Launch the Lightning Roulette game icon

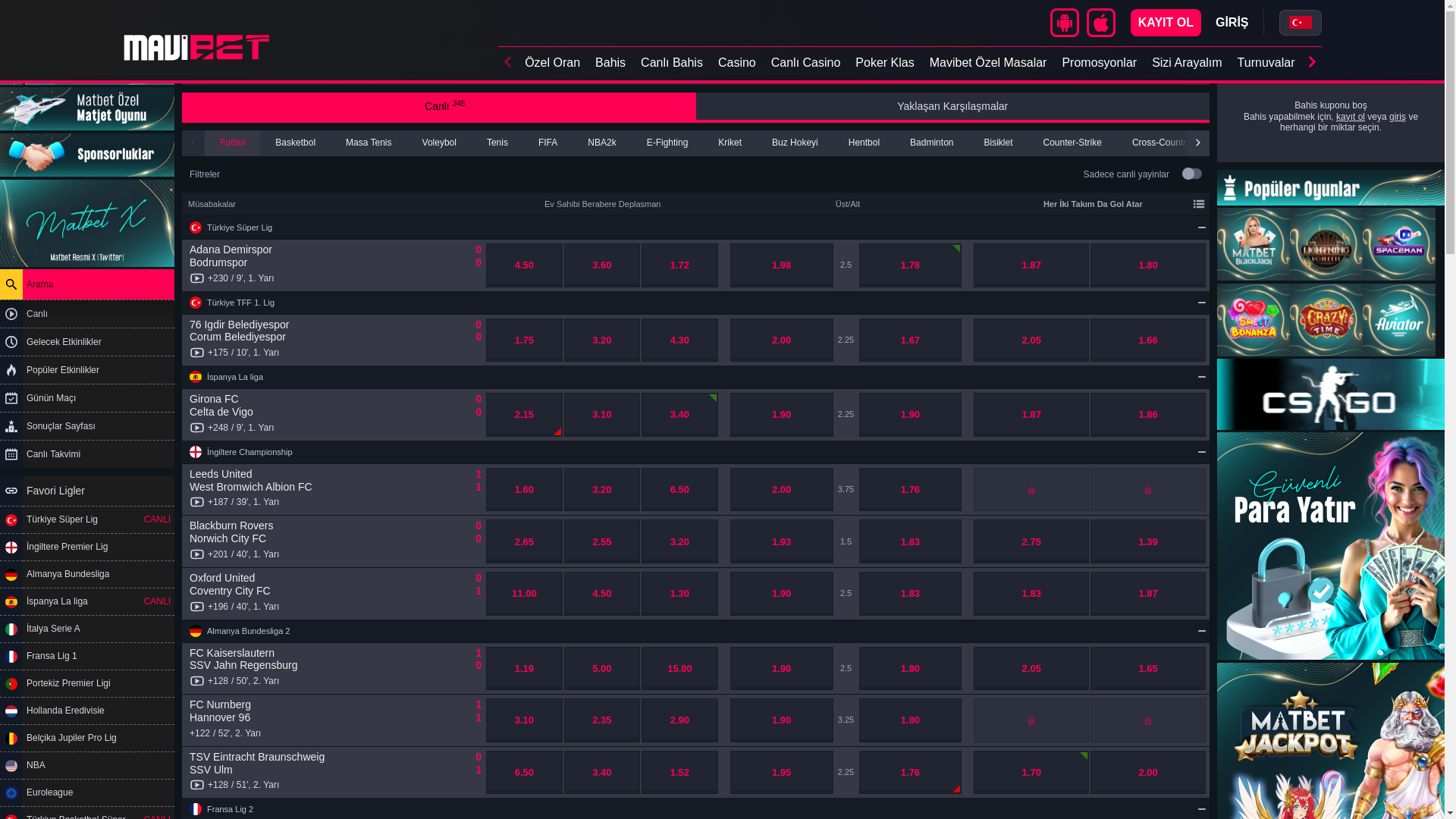tap(1326, 245)
